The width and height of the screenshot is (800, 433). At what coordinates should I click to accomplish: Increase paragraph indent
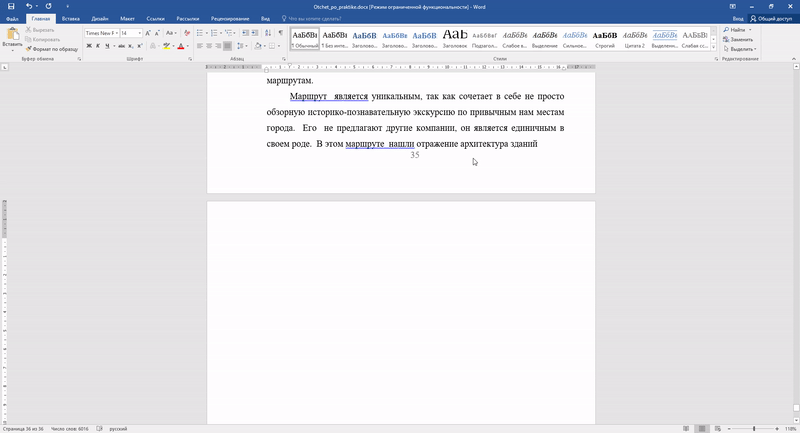(255, 33)
